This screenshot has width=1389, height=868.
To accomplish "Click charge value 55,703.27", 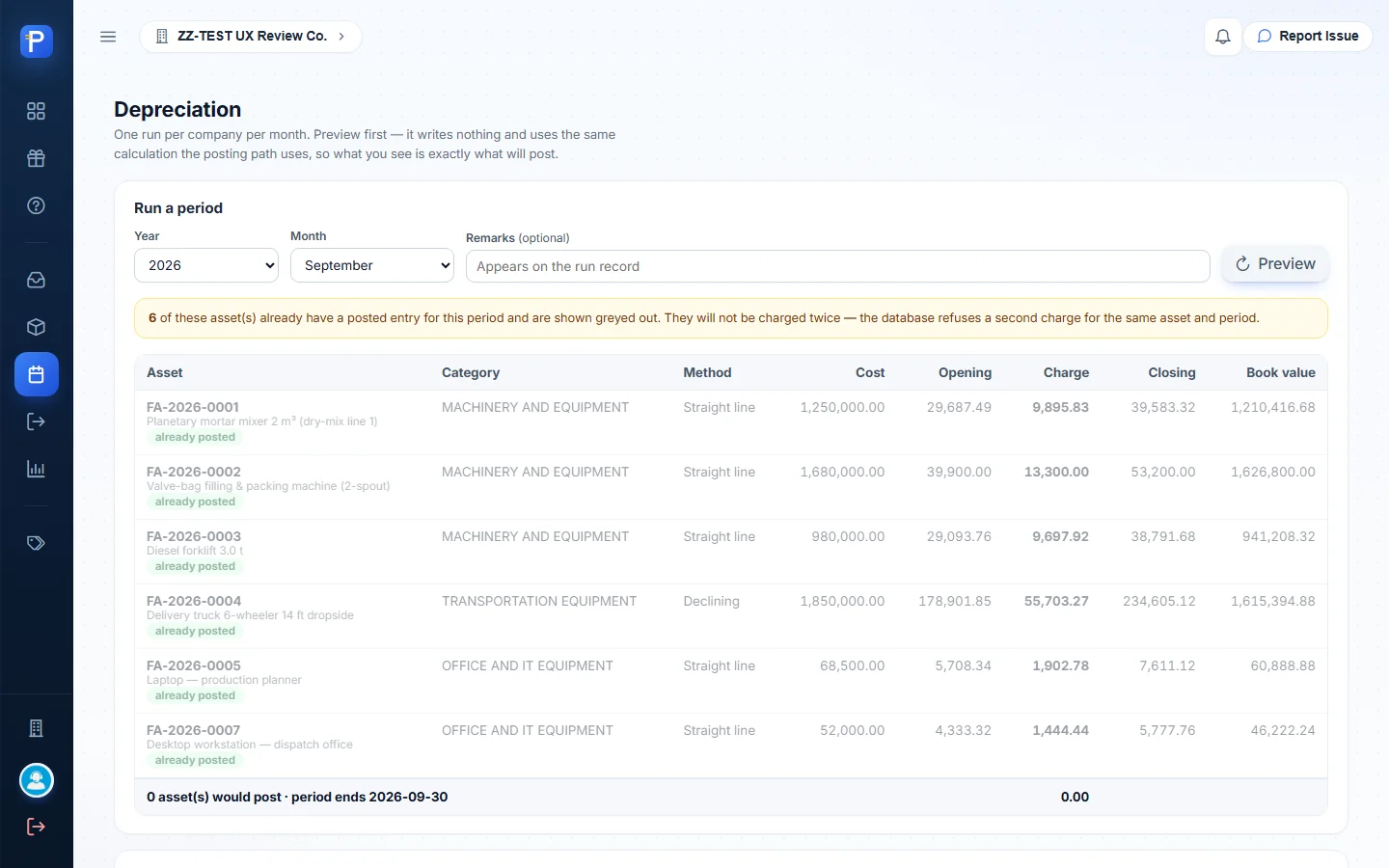I will (x=1056, y=601).
